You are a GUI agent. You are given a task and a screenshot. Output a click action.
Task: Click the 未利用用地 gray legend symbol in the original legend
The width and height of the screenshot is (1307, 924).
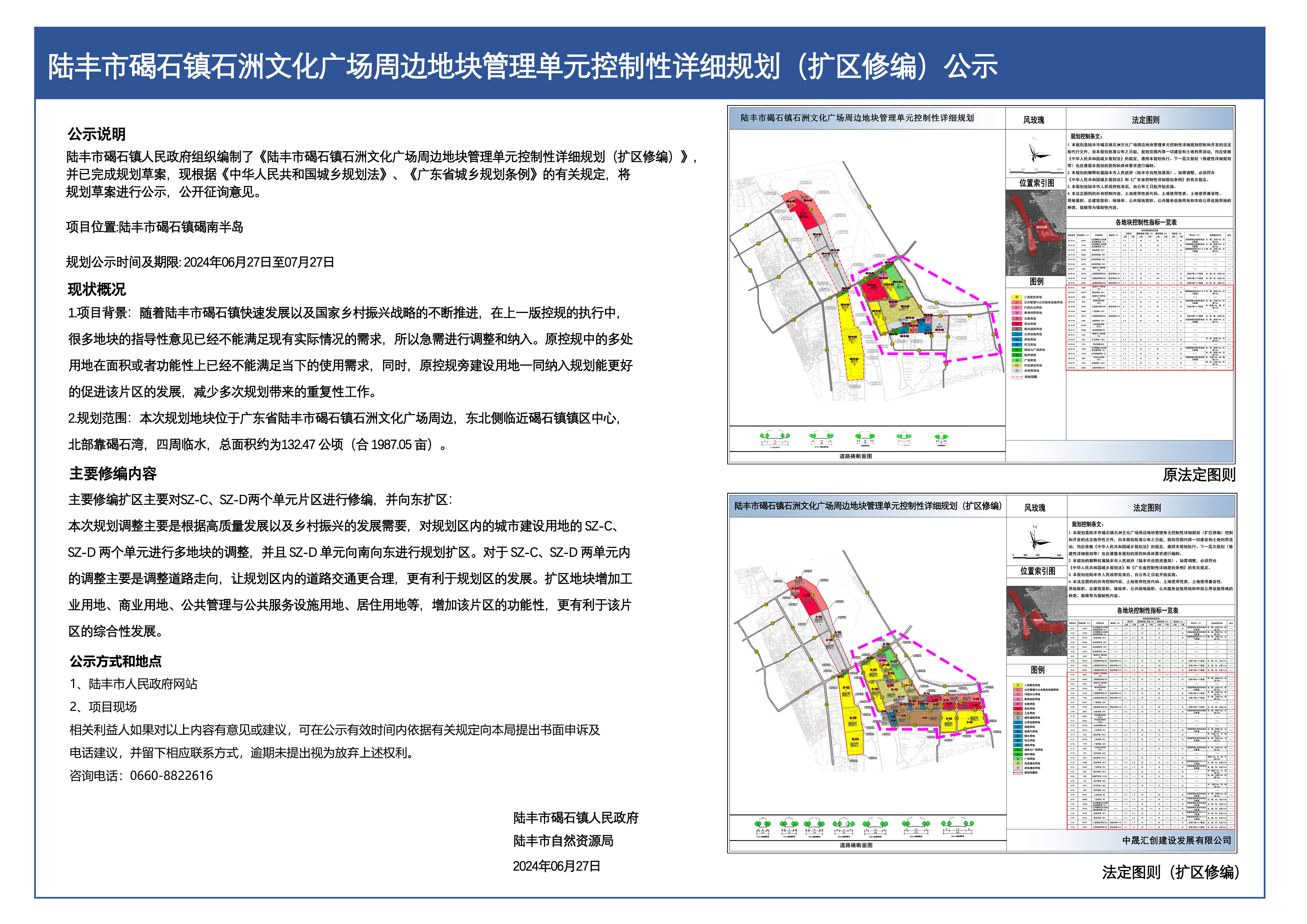pyautogui.click(x=1017, y=370)
